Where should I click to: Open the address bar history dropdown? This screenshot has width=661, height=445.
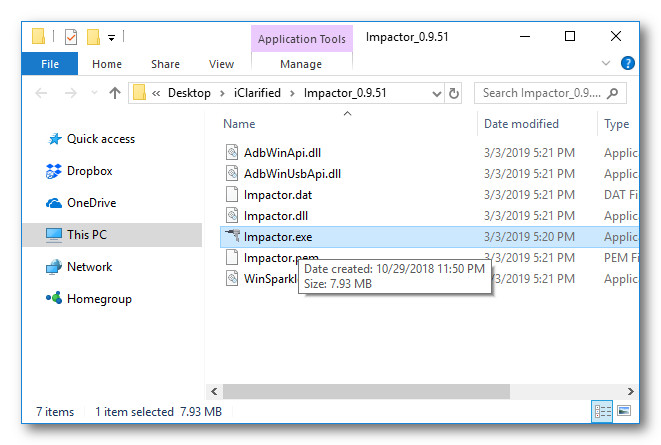click(436, 93)
